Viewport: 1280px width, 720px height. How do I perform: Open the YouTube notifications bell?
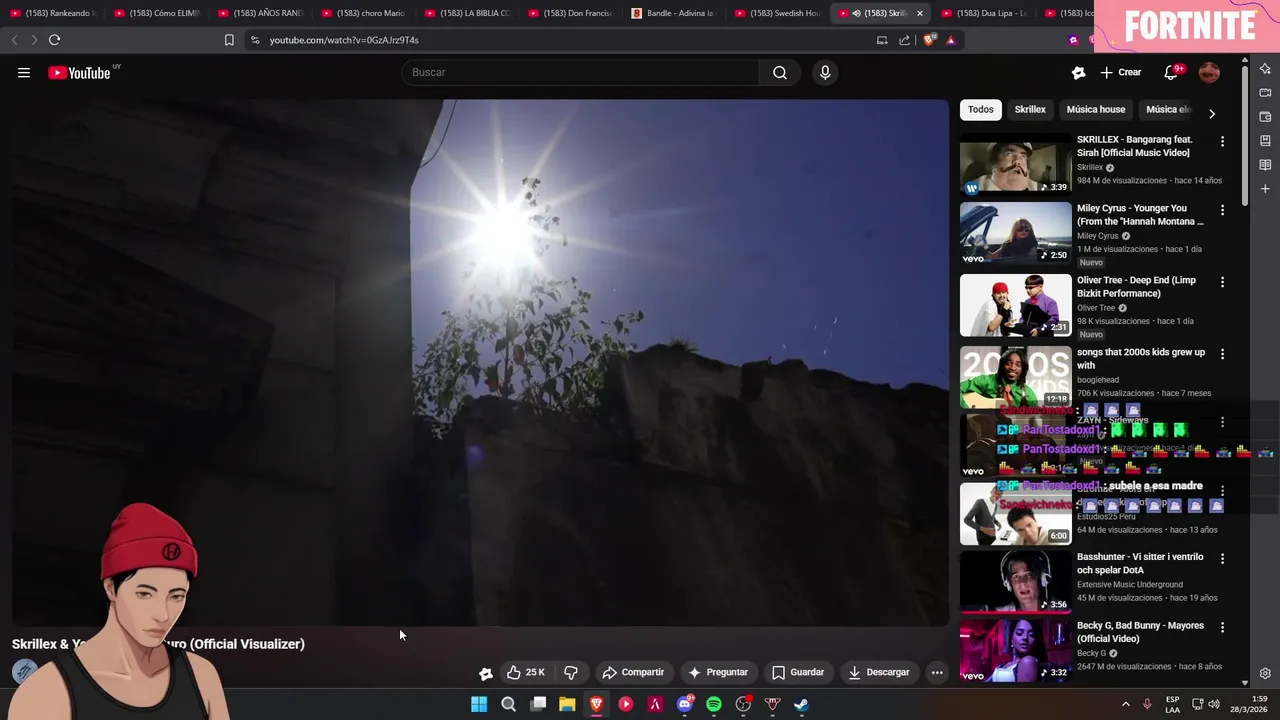click(x=1171, y=72)
